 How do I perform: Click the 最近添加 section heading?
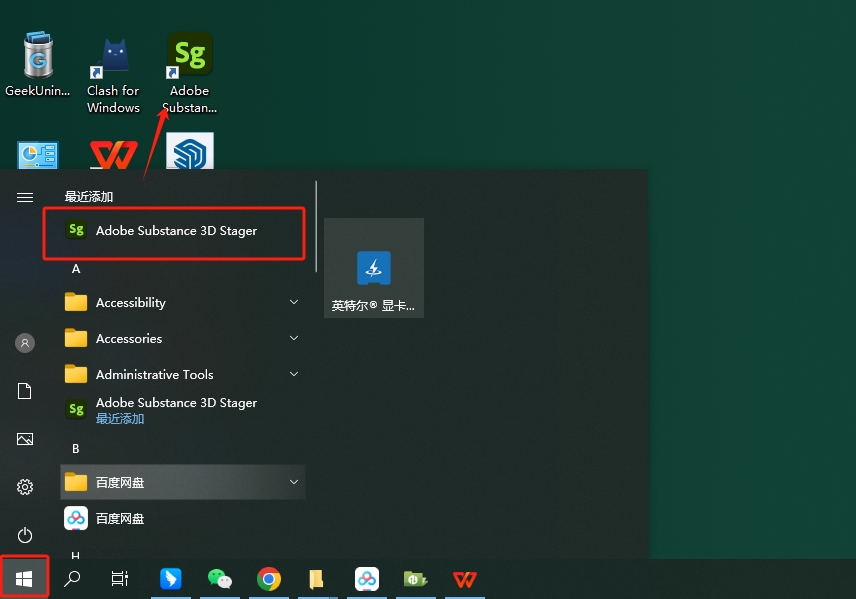(x=89, y=197)
